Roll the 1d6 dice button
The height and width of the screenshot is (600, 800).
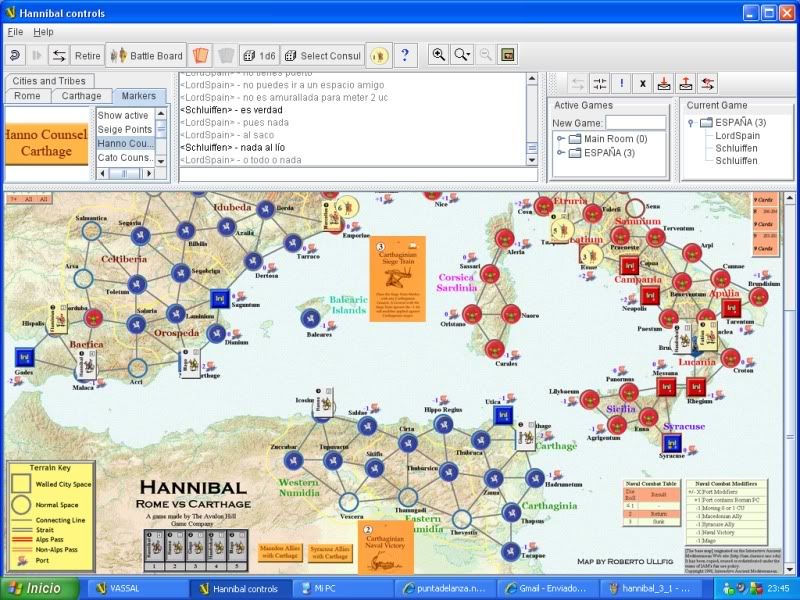tap(259, 56)
